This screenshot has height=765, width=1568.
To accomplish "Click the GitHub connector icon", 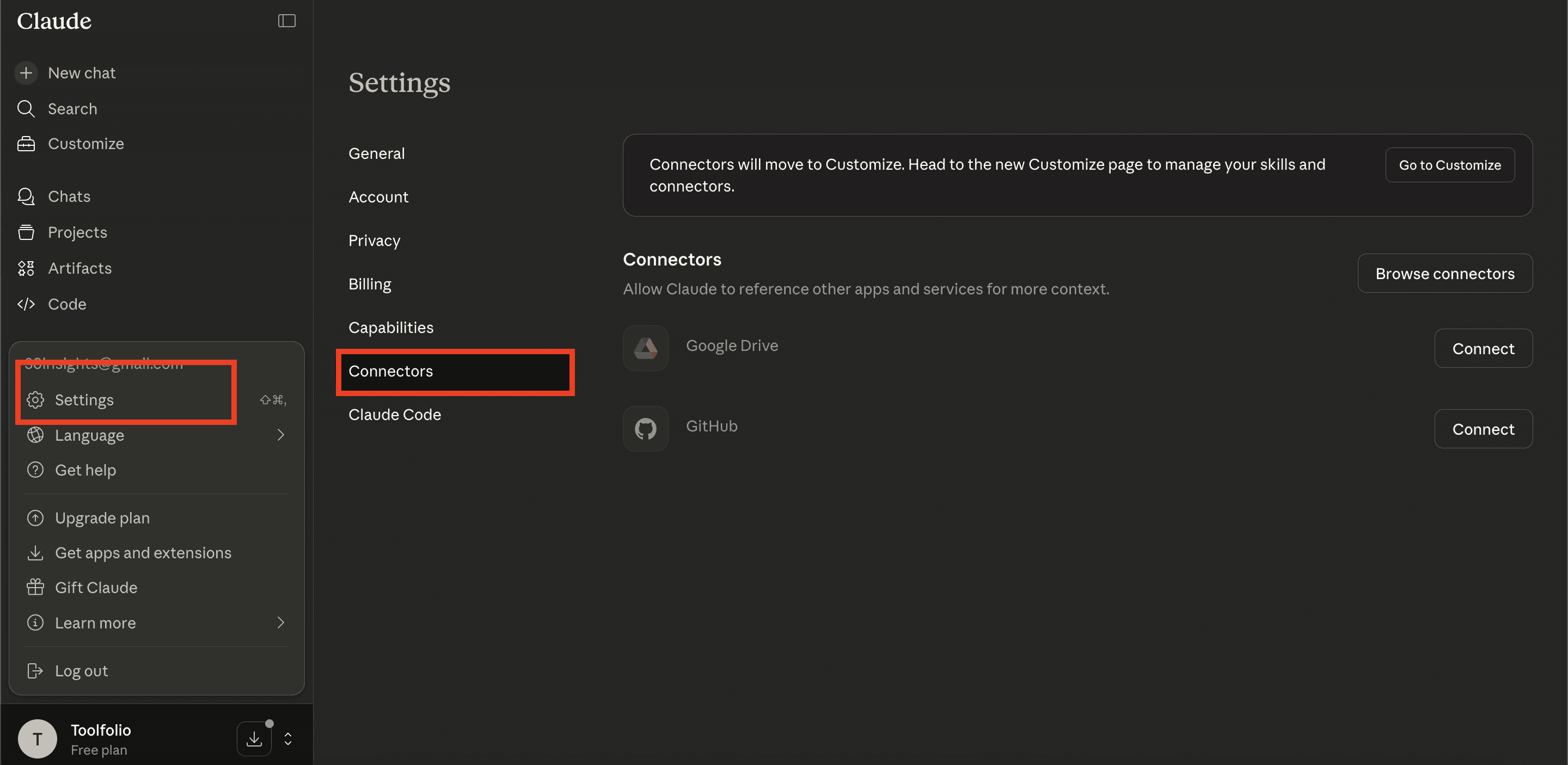I will tap(645, 429).
